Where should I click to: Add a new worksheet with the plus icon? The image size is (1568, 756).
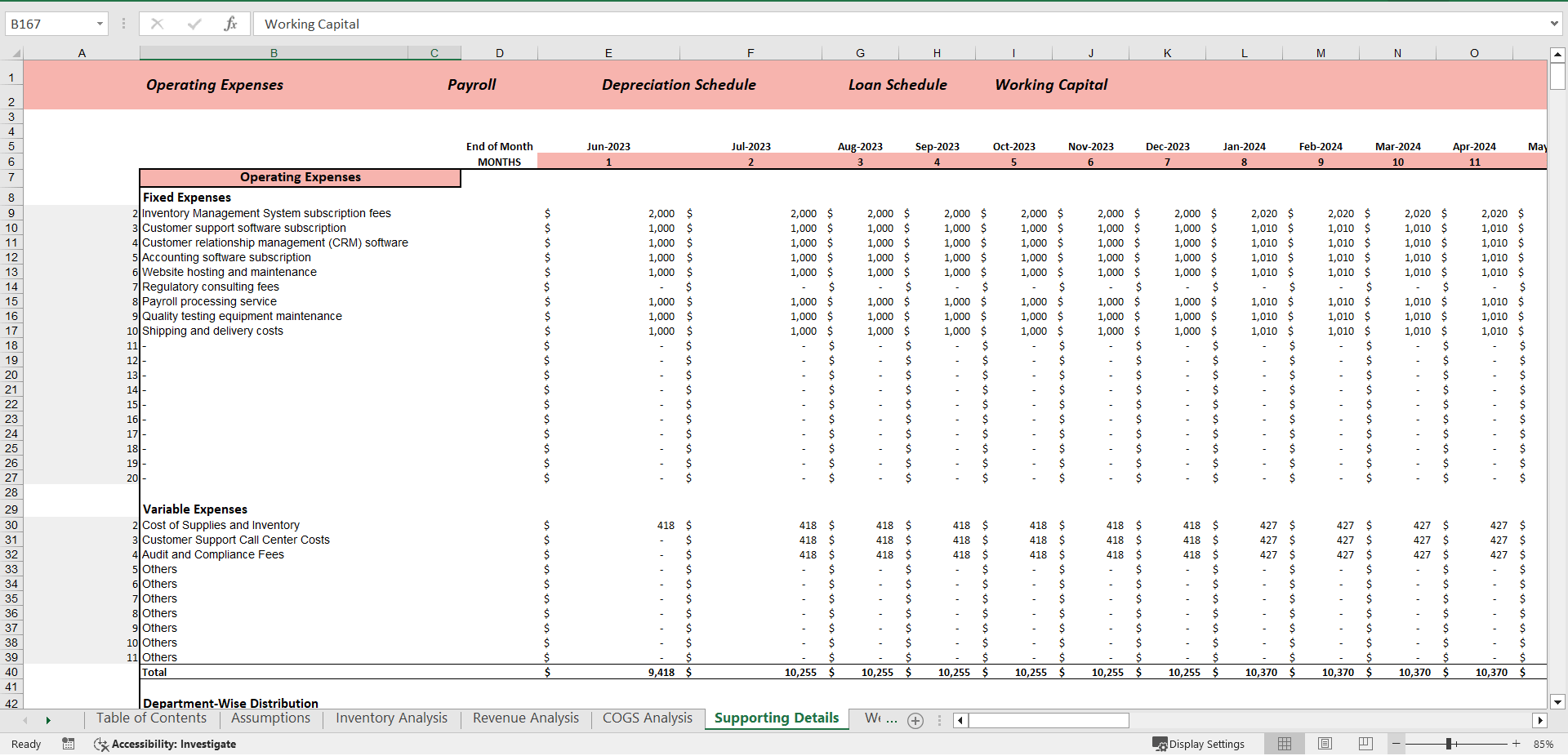tap(915, 721)
